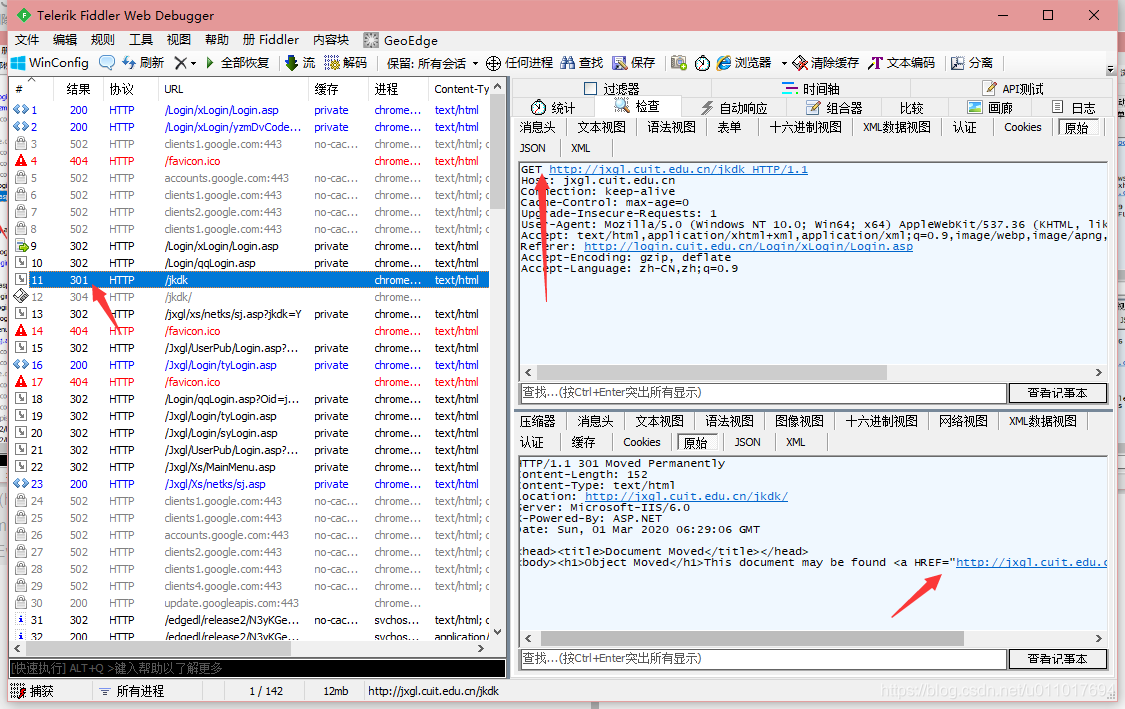1125x709 pixels.
Task: Select session 4 with 404 /favicon.ico
Action: point(251,161)
